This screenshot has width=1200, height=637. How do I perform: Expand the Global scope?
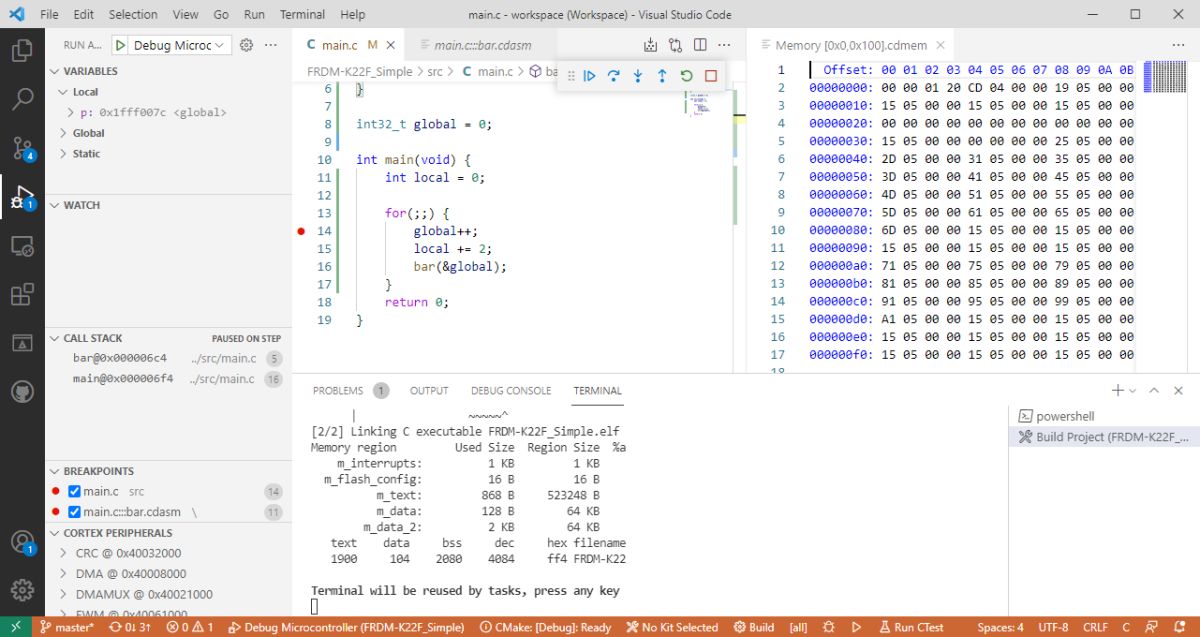(x=64, y=133)
